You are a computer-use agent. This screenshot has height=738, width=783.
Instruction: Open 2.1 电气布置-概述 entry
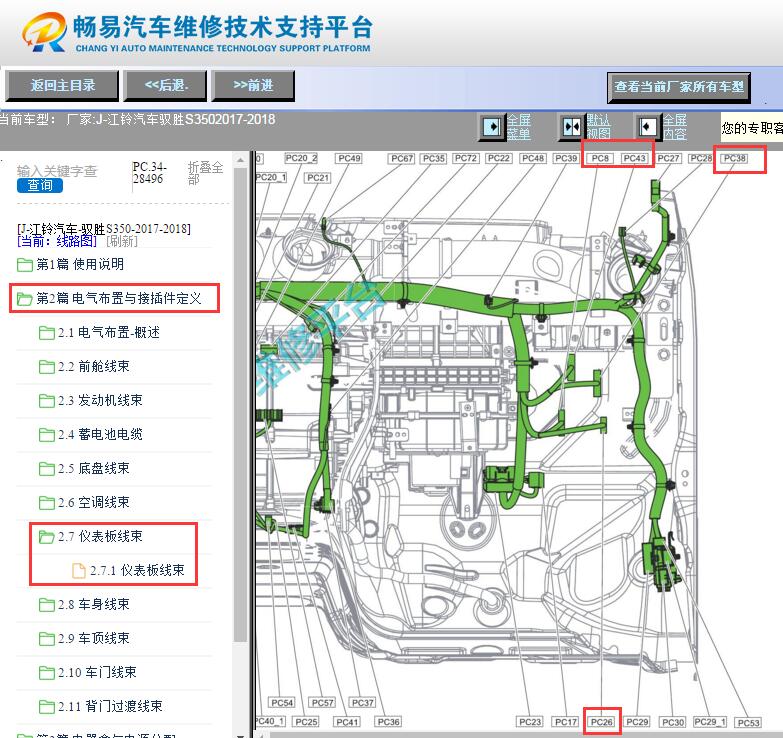point(109,332)
